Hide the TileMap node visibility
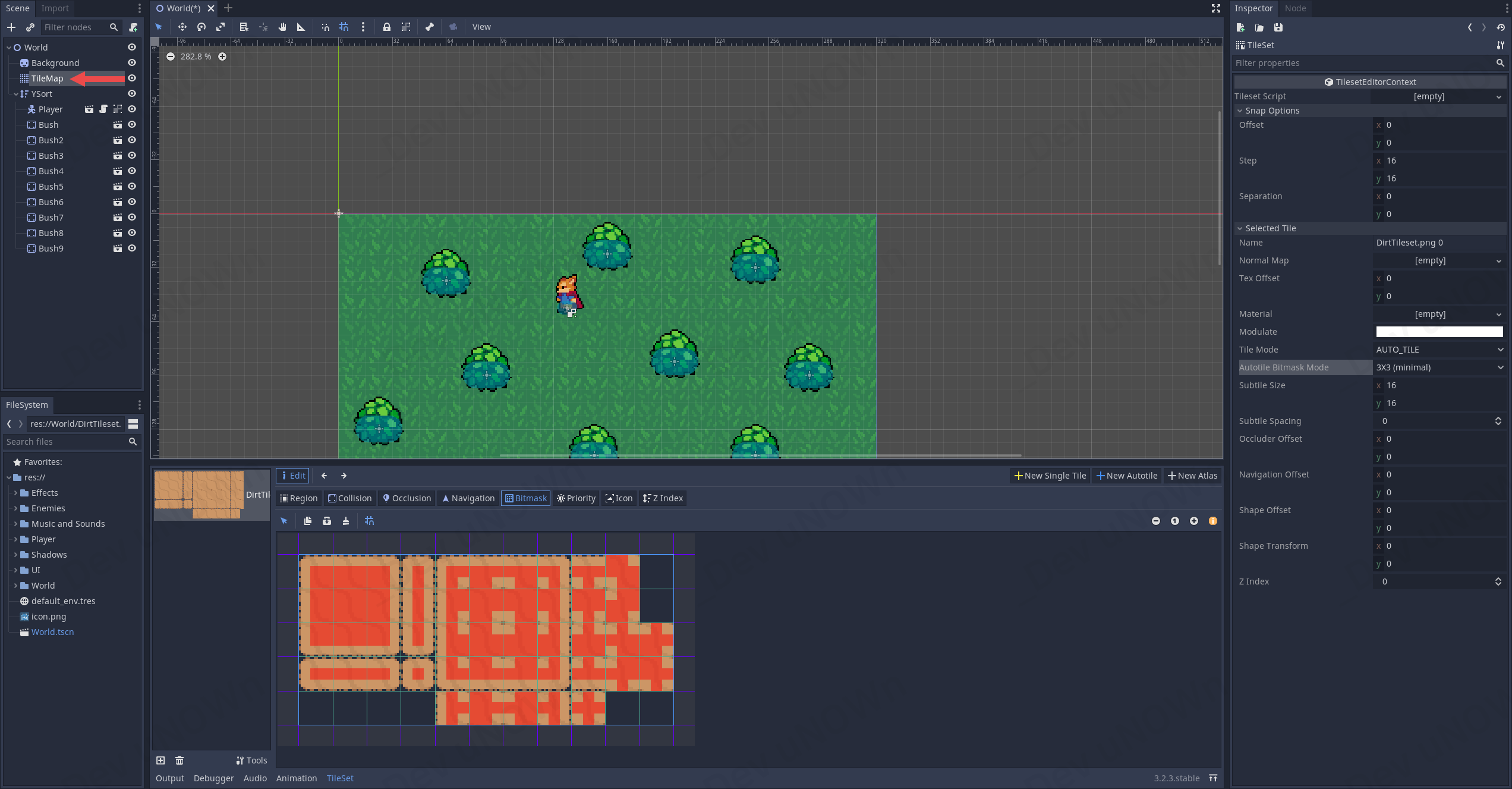The height and width of the screenshot is (789, 1512). [x=132, y=78]
